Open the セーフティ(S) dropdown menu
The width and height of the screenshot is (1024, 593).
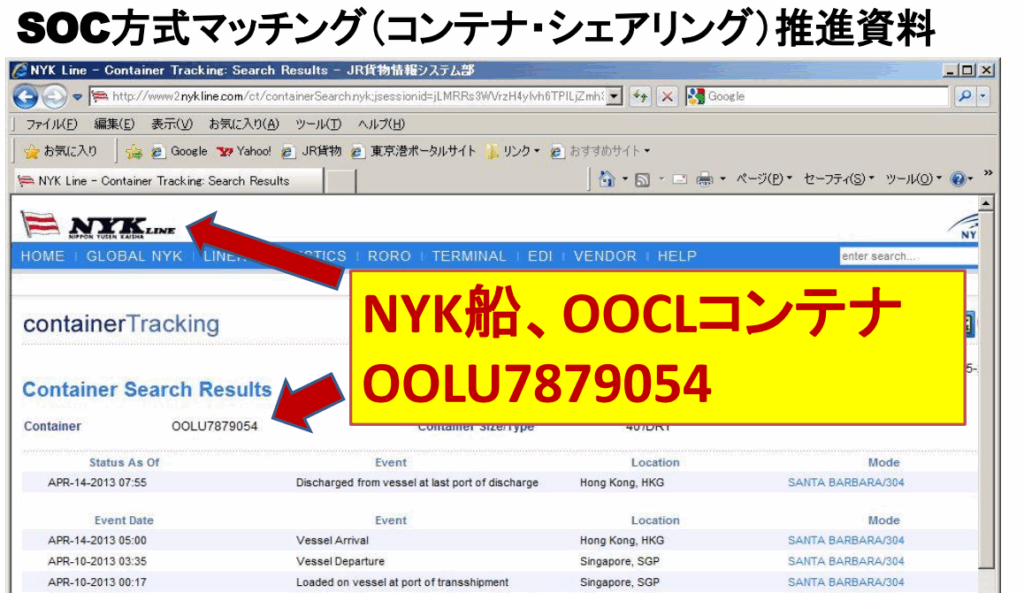tap(839, 179)
